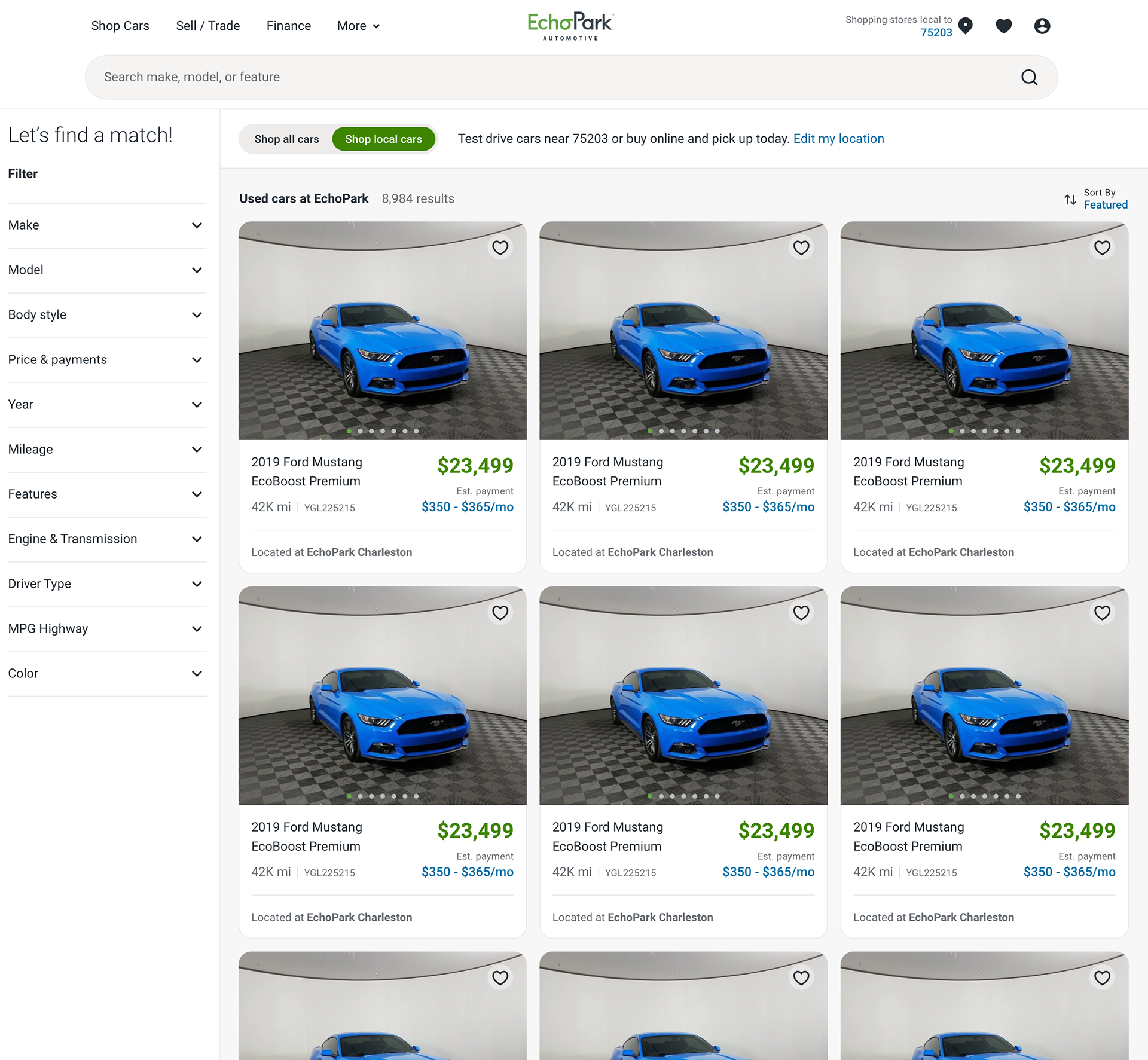Open top-row left Mustang photo
The width and height of the screenshot is (1148, 1060).
(x=383, y=331)
